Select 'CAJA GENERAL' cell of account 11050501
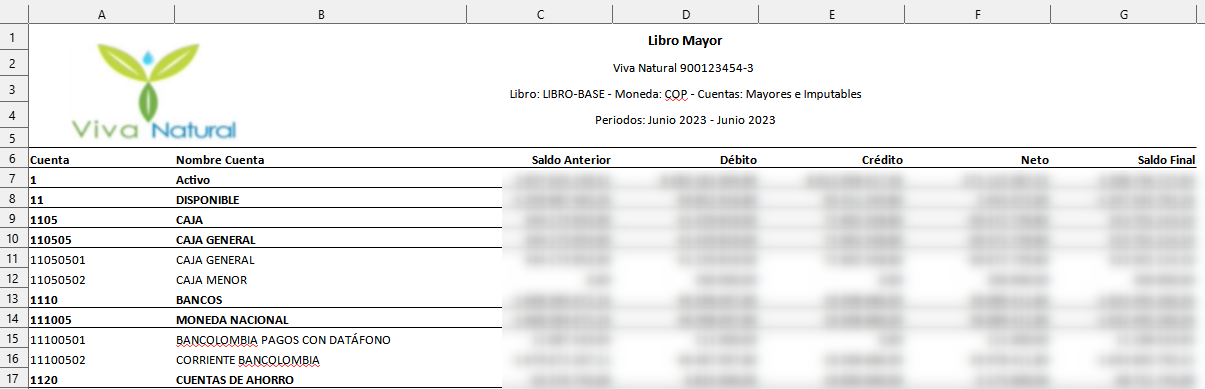Image resolution: width=1205 pixels, height=389 pixels. 320,259
